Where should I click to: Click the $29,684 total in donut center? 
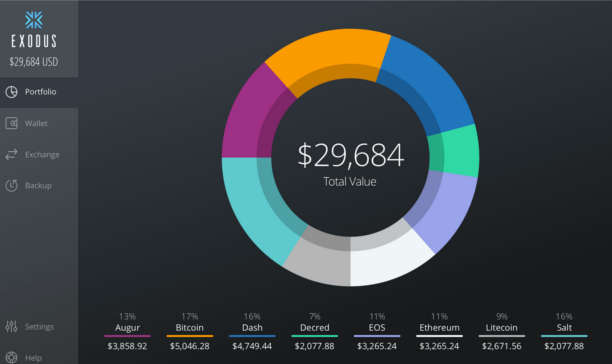(350, 155)
